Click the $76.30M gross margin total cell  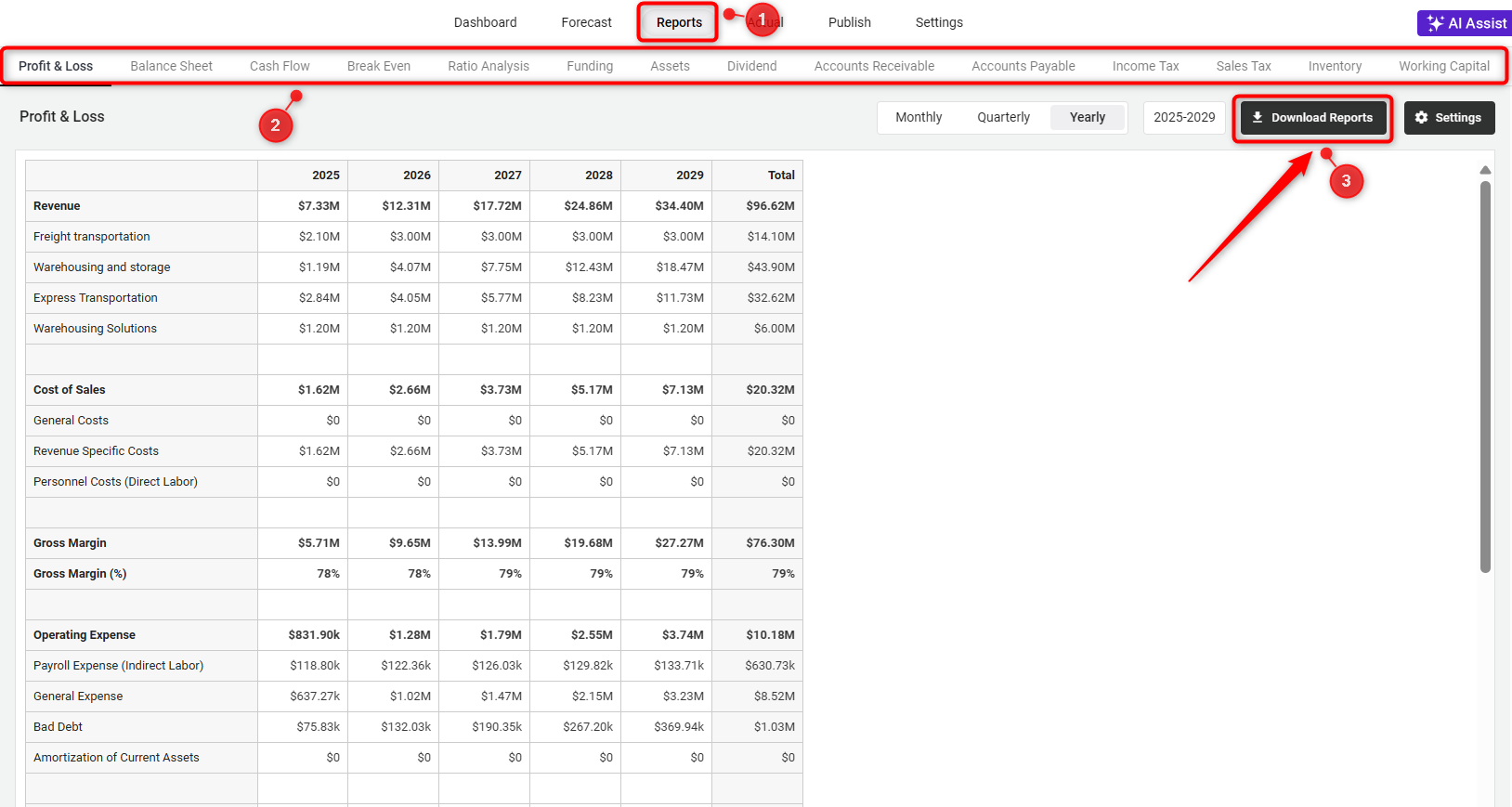point(758,543)
